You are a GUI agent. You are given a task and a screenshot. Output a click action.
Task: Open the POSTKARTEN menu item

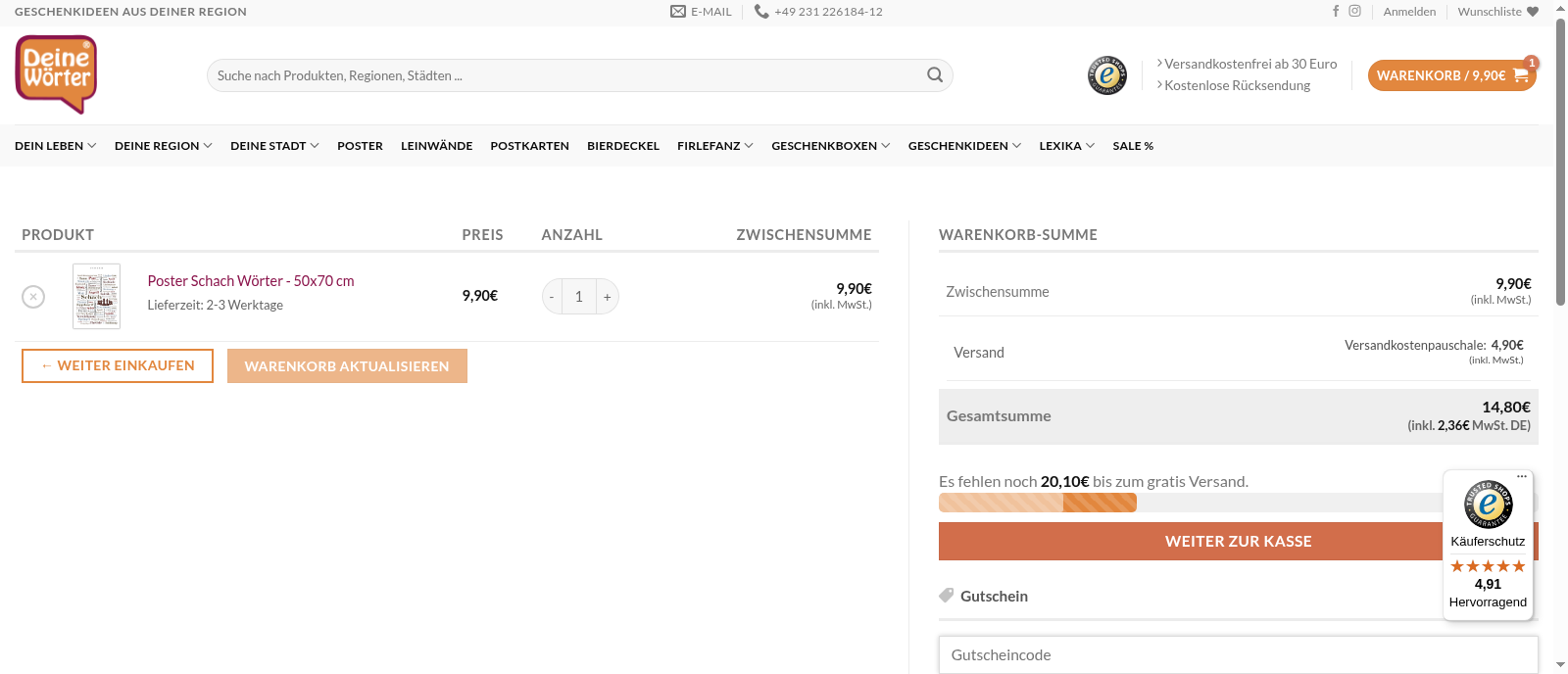tap(529, 146)
